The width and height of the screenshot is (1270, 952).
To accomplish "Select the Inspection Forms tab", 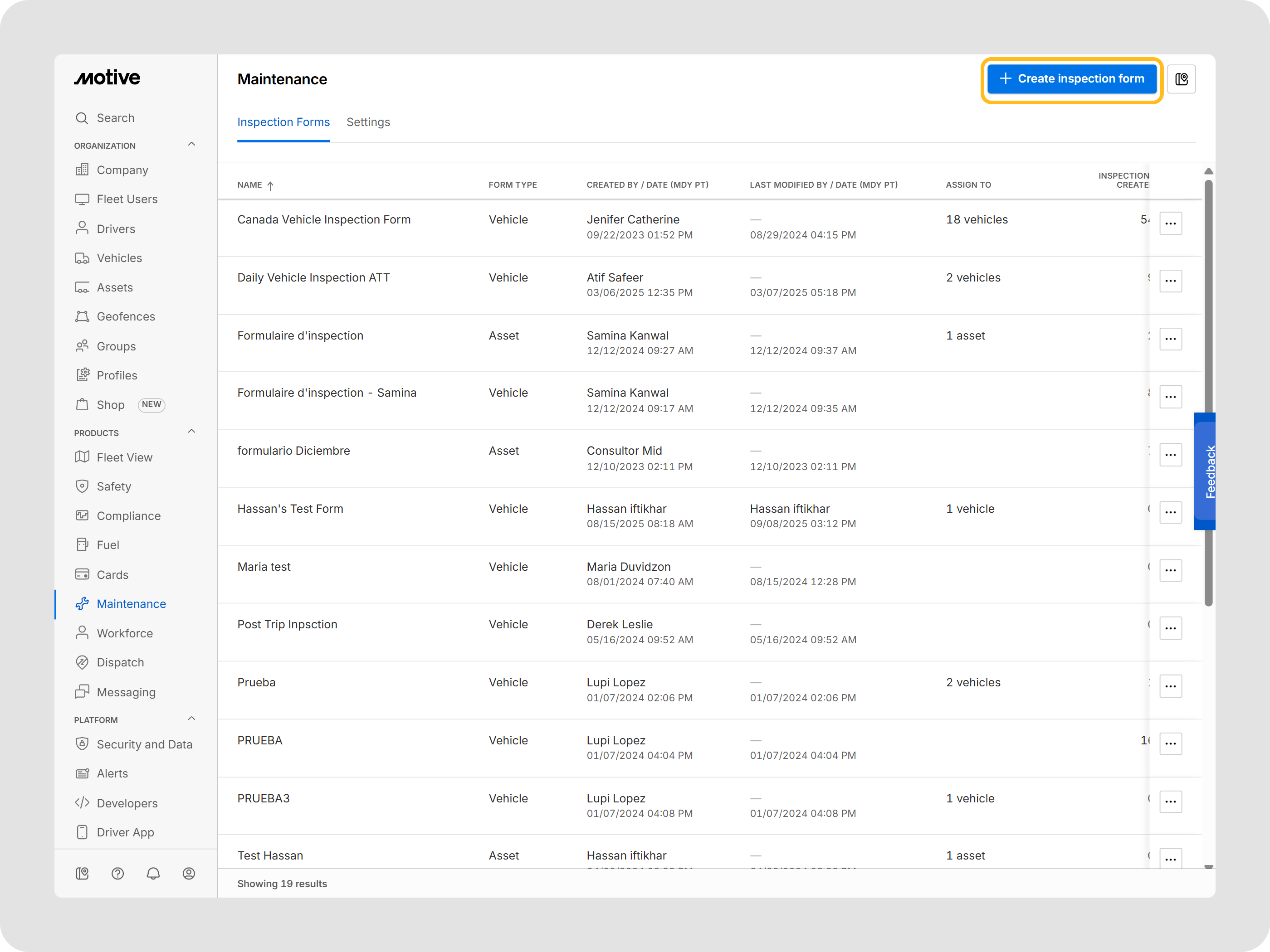I will point(283,122).
